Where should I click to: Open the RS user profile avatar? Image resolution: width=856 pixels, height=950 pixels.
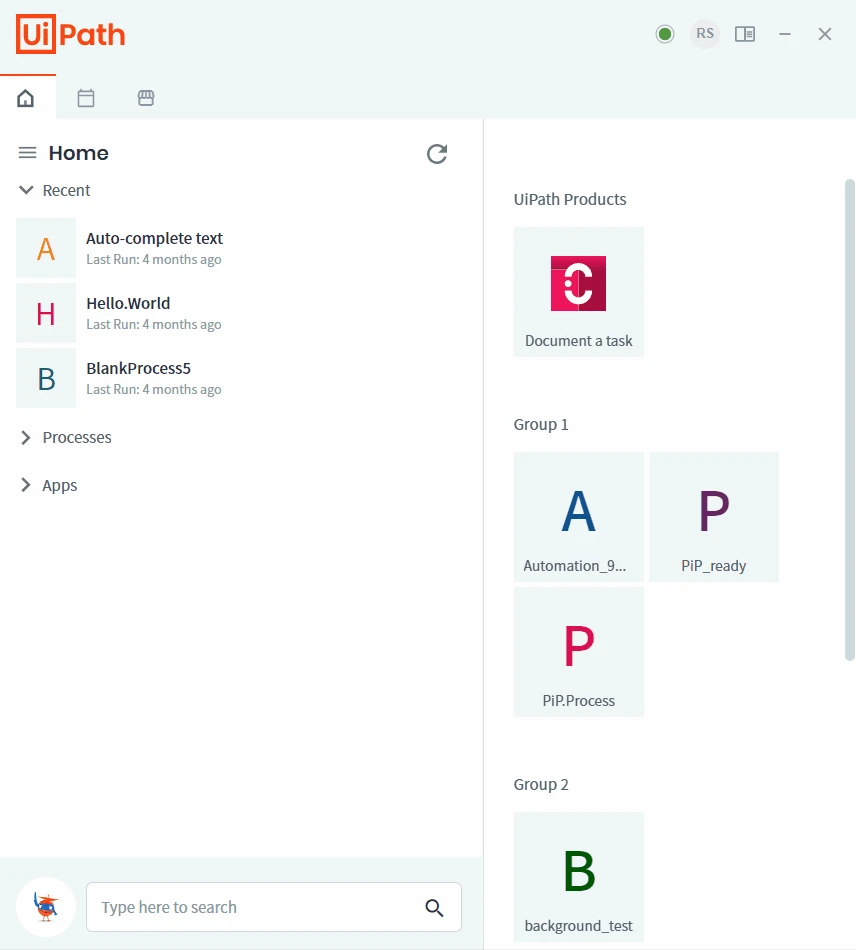click(705, 34)
